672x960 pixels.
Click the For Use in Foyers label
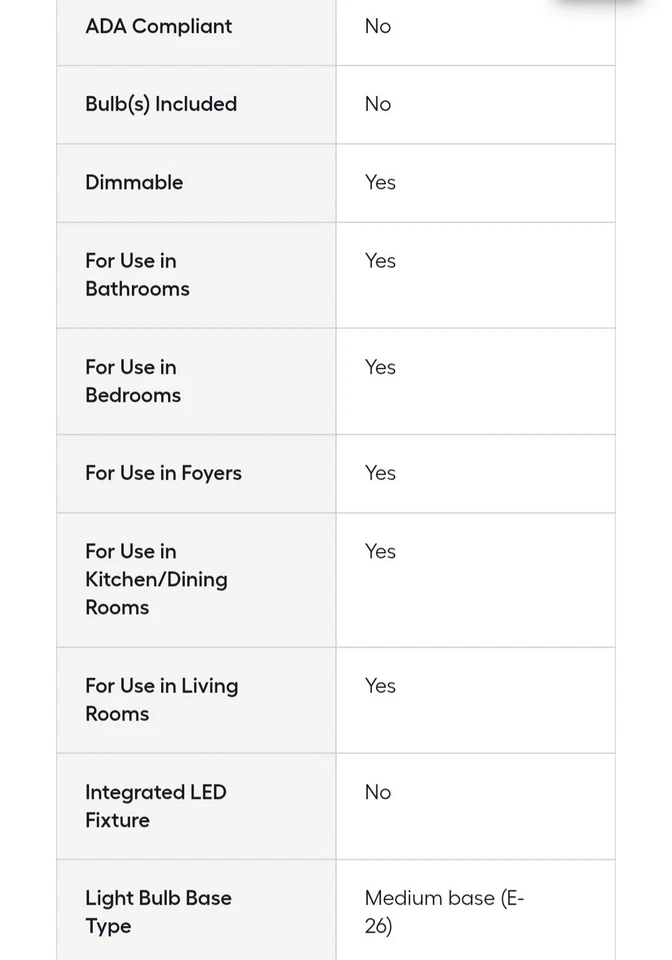click(163, 473)
